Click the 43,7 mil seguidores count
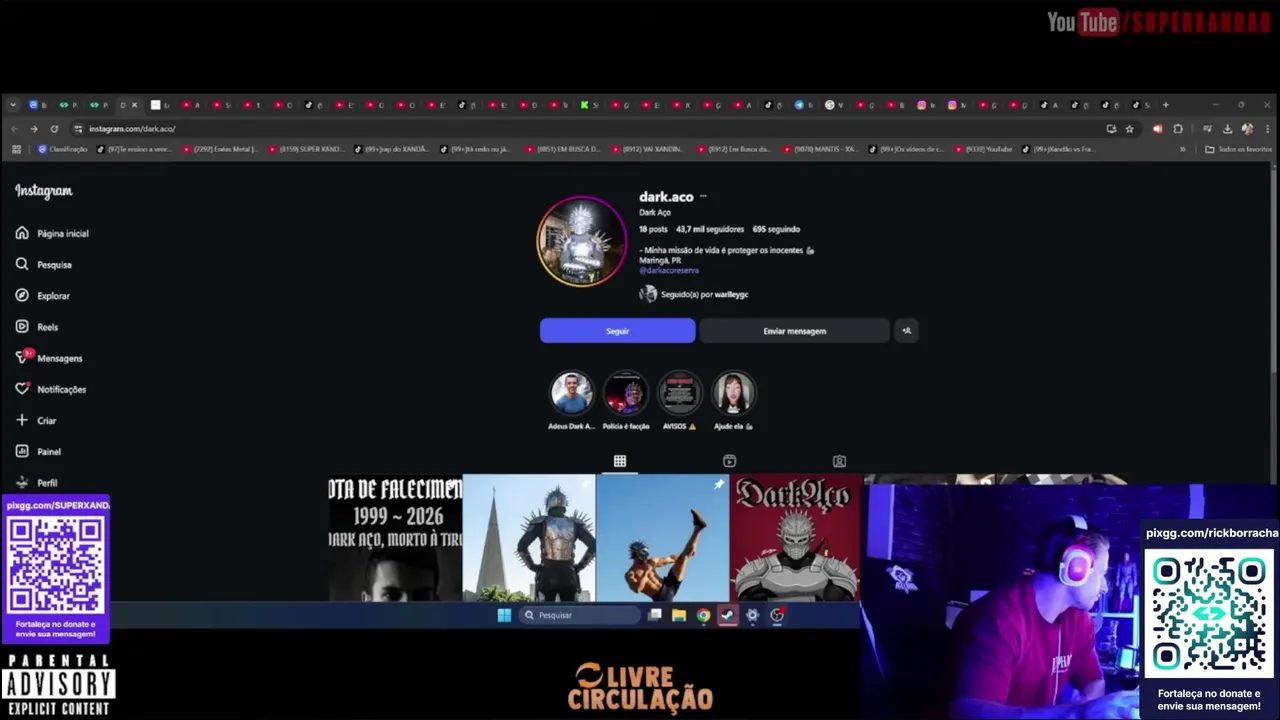This screenshot has height=720, width=1280. click(x=710, y=229)
